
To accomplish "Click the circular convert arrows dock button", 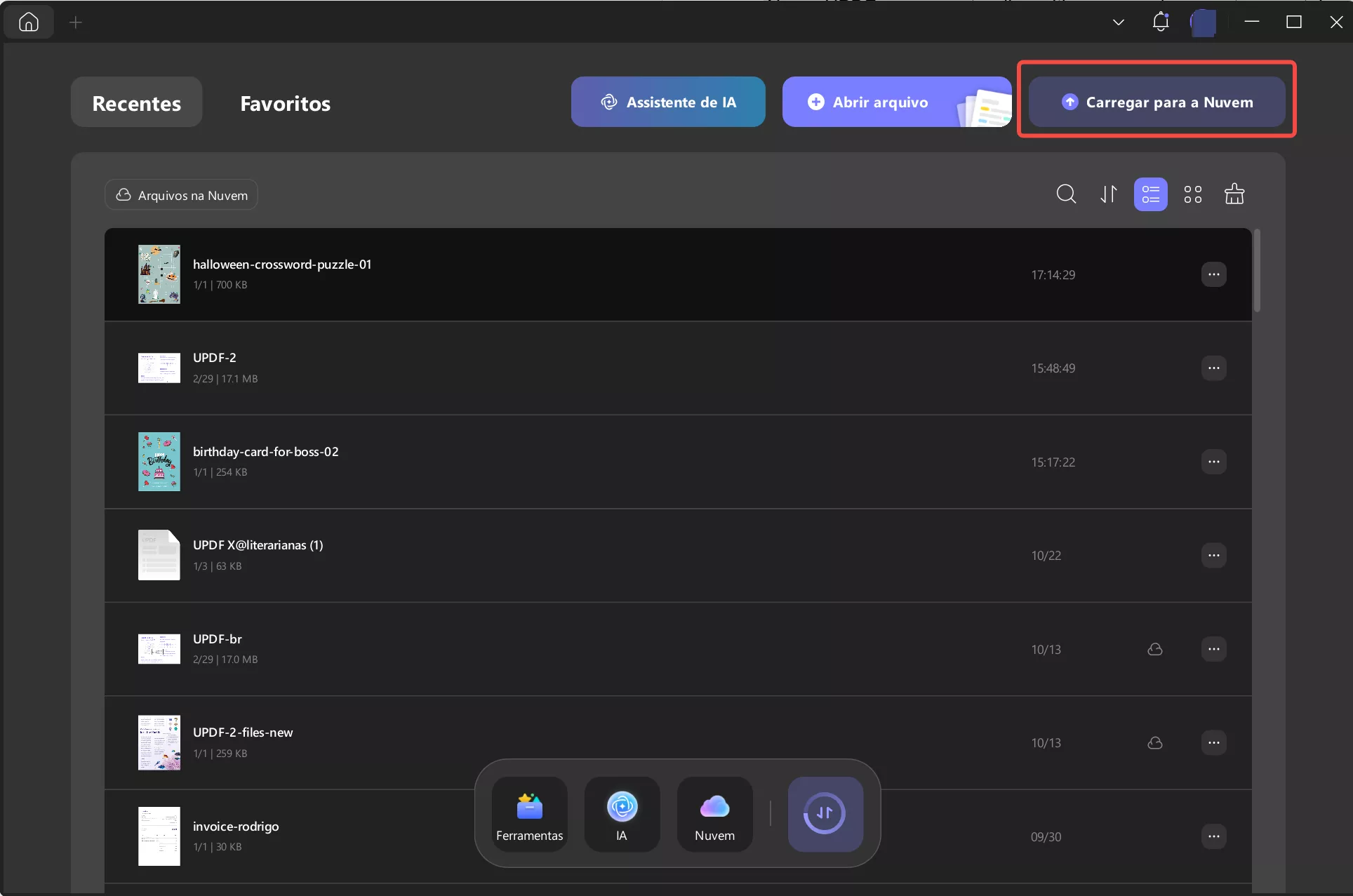I will (x=825, y=814).
